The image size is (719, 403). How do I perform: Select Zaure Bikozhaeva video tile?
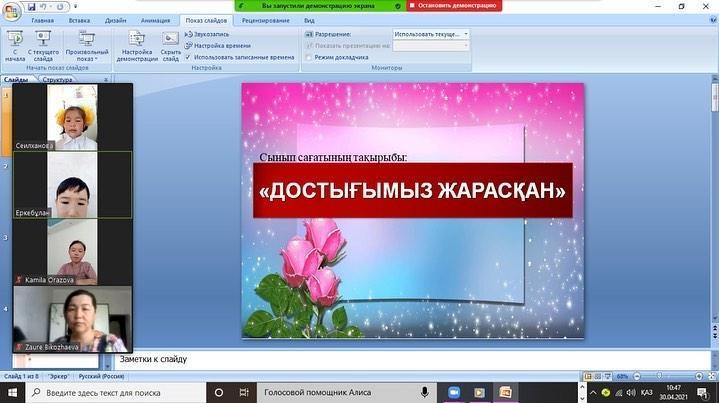pos(72,319)
